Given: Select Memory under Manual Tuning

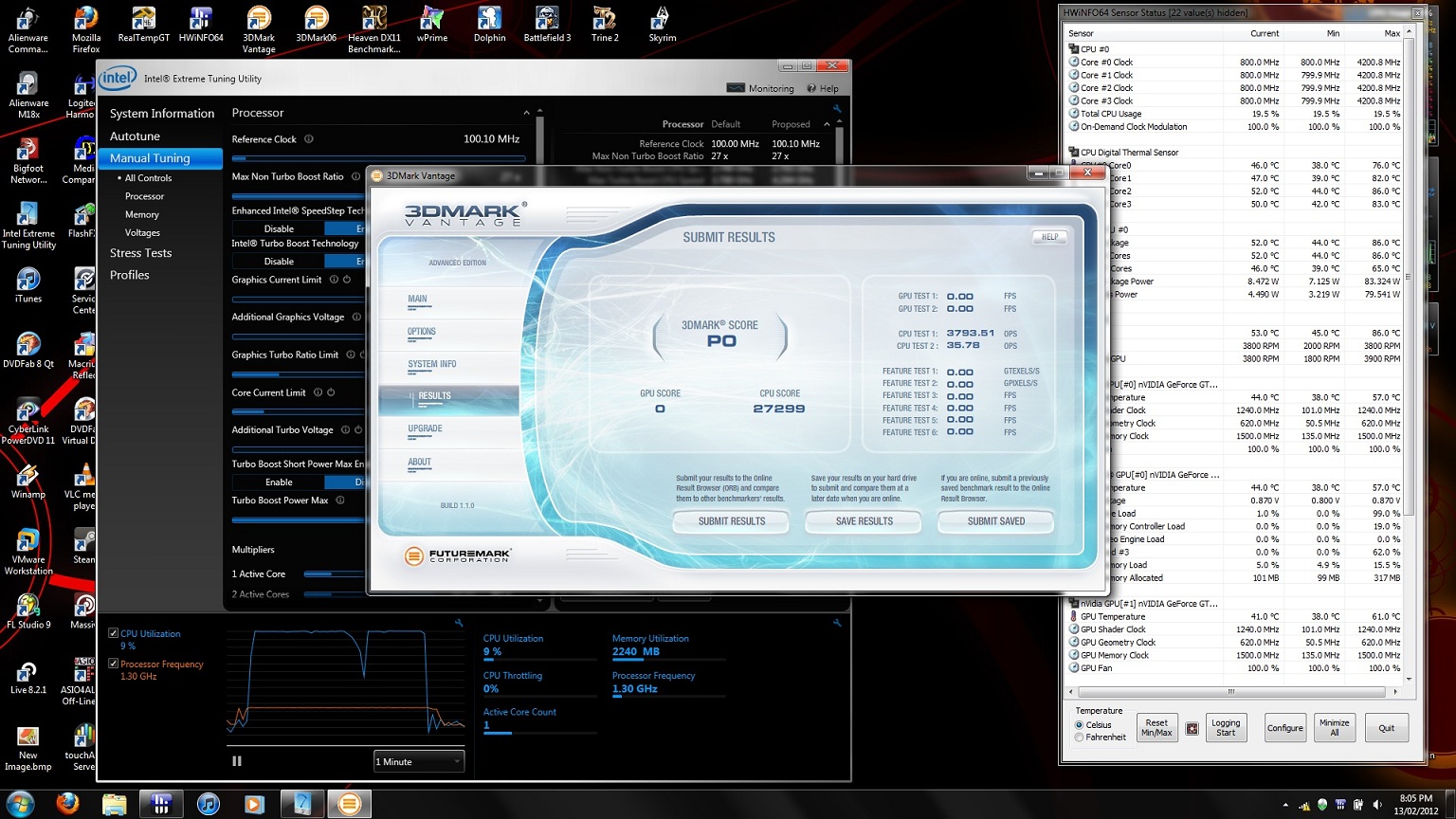Looking at the screenshot, I should click(x=142, y=214).
